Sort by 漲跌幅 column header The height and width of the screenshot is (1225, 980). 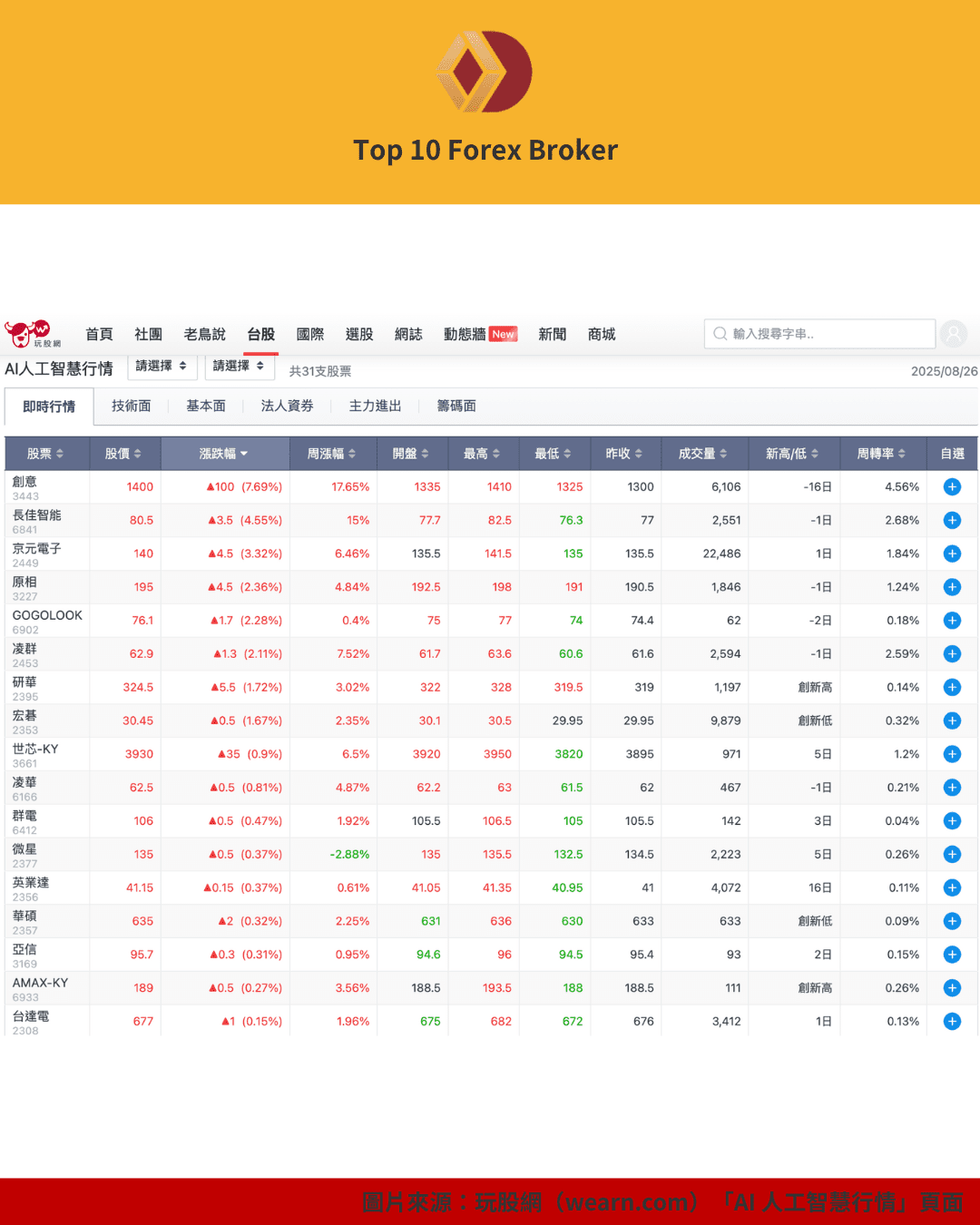coord(224,454)
